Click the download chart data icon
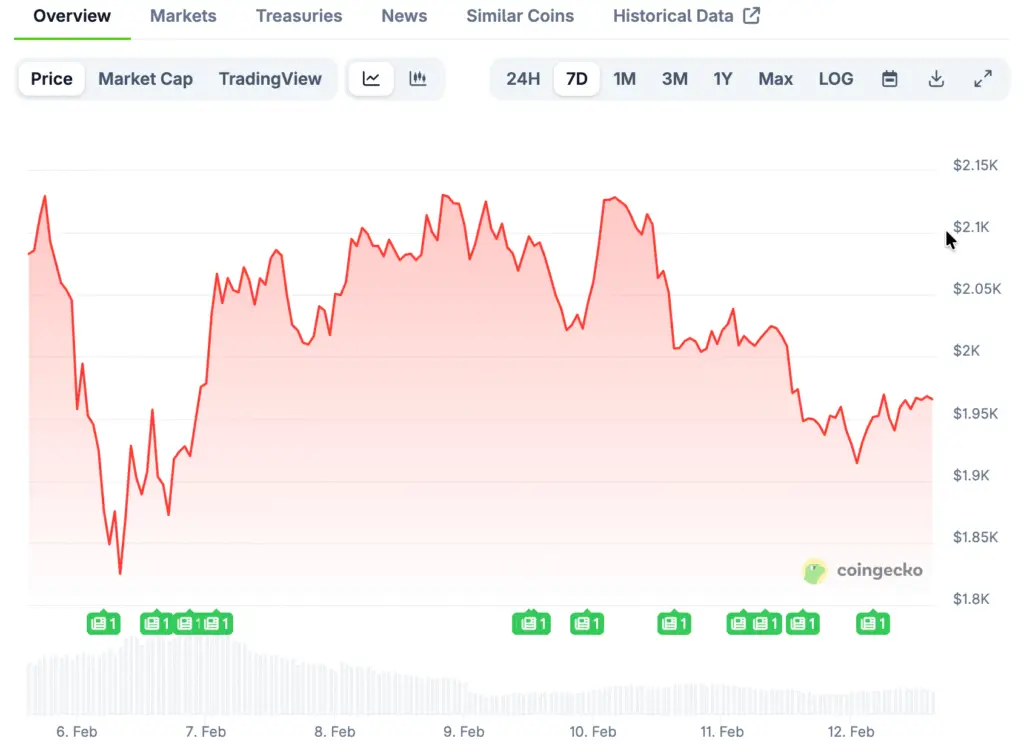The image size is (1024, 744). pyautogui.click(x=936, y=79)
